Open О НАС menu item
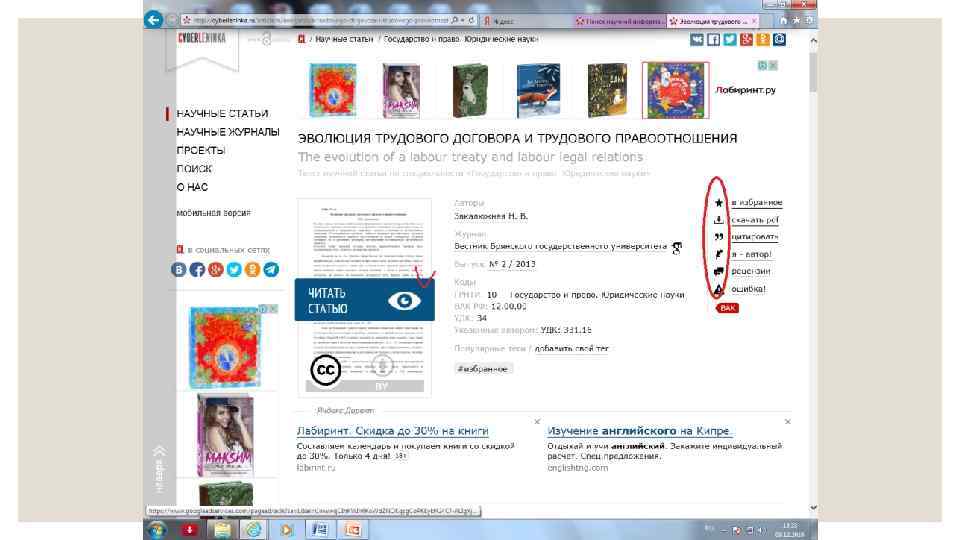The width and height of the screenshot is (960, 540). click(192, 187)
